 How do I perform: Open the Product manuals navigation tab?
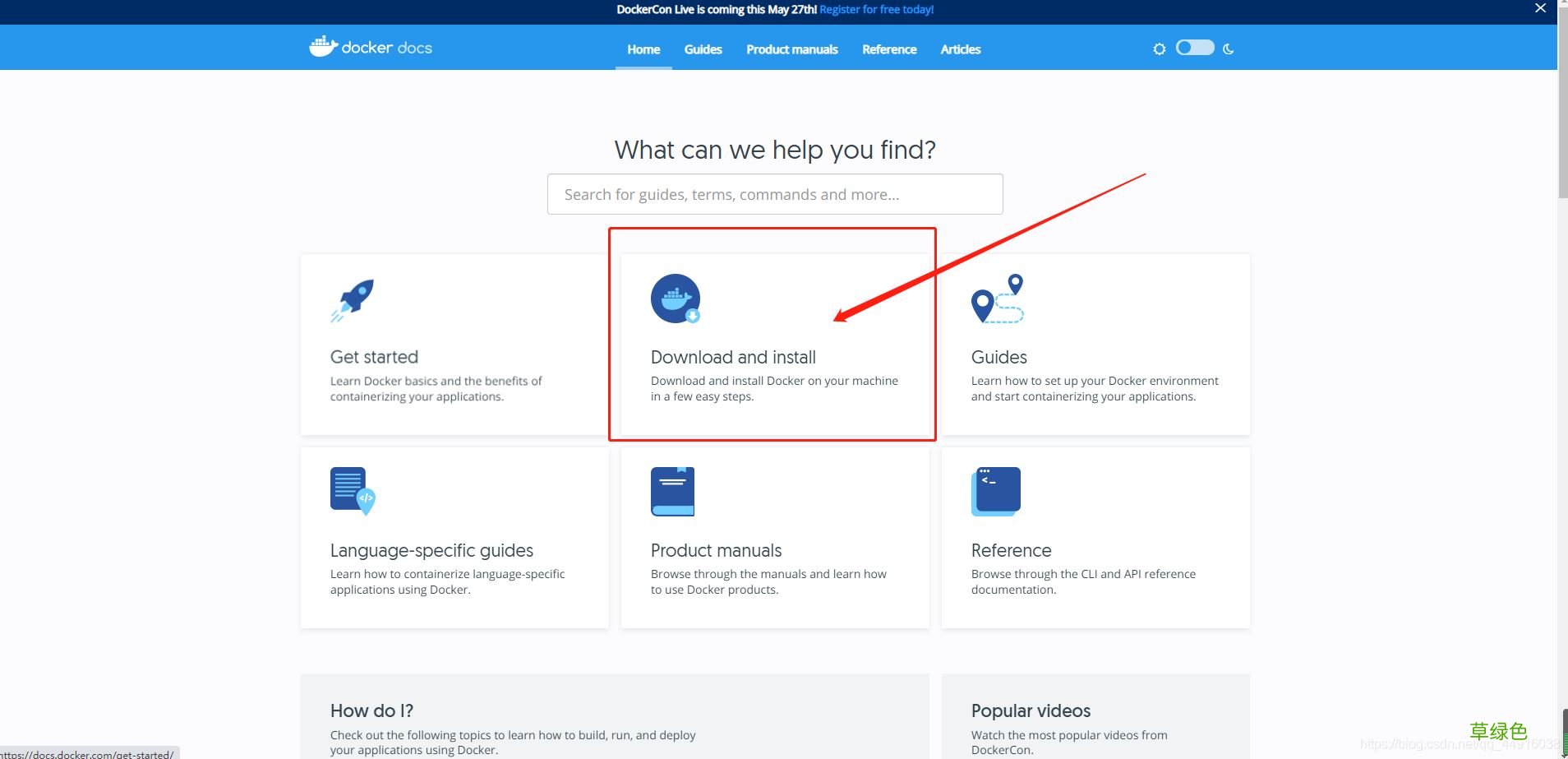(x=792, y=49)
